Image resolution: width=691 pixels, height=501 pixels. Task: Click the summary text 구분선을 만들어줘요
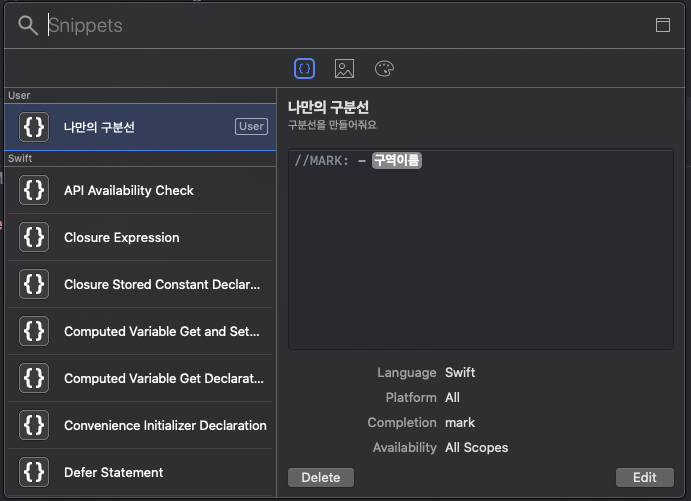(332, 125)
